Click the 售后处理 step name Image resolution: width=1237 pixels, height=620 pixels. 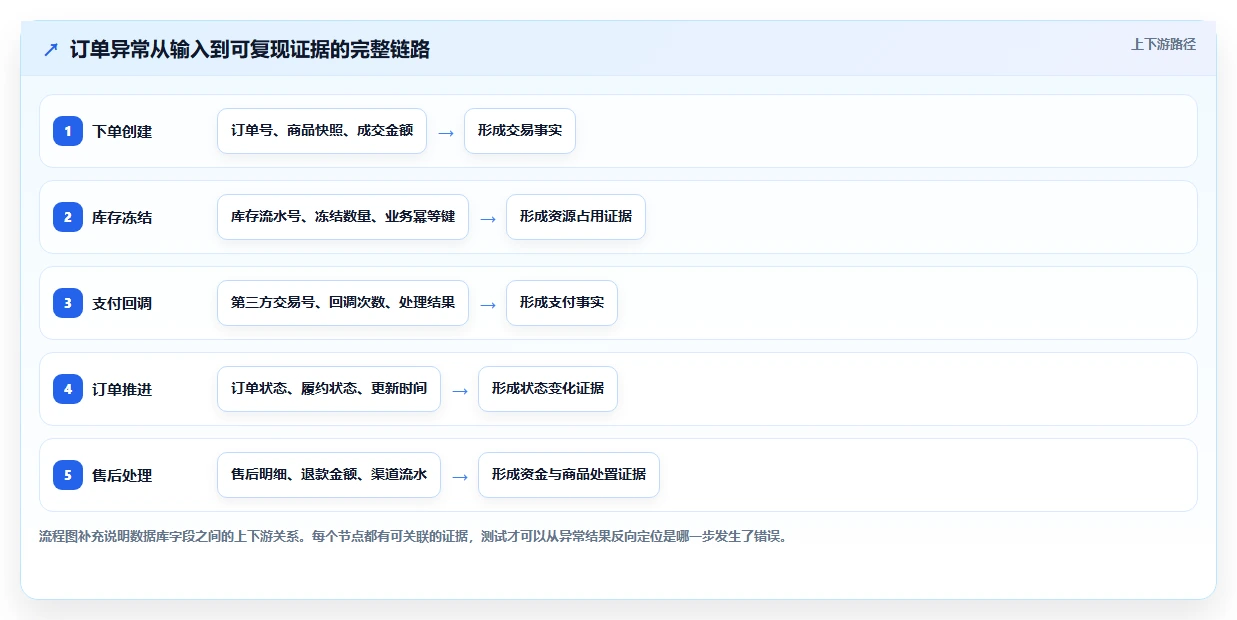tap(122, 475)
